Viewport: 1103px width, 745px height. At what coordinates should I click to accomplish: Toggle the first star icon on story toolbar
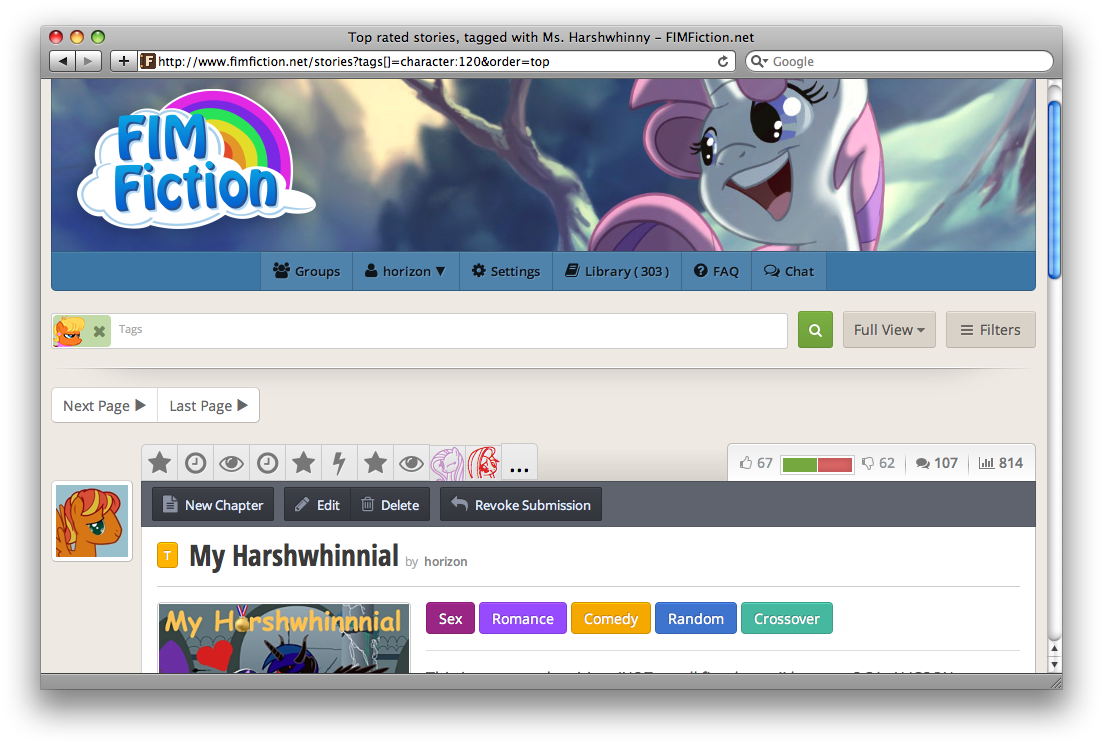pos(159,463)
